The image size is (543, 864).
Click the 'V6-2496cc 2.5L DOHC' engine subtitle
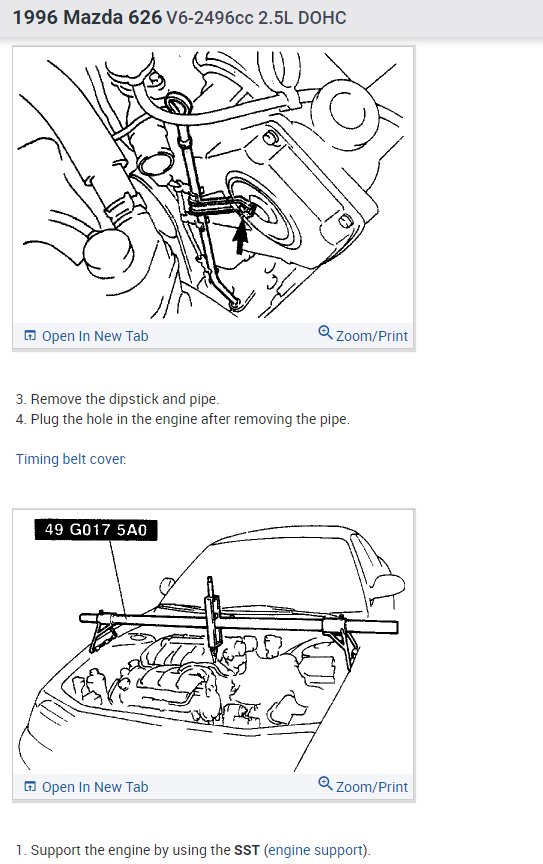coord(256,18)
